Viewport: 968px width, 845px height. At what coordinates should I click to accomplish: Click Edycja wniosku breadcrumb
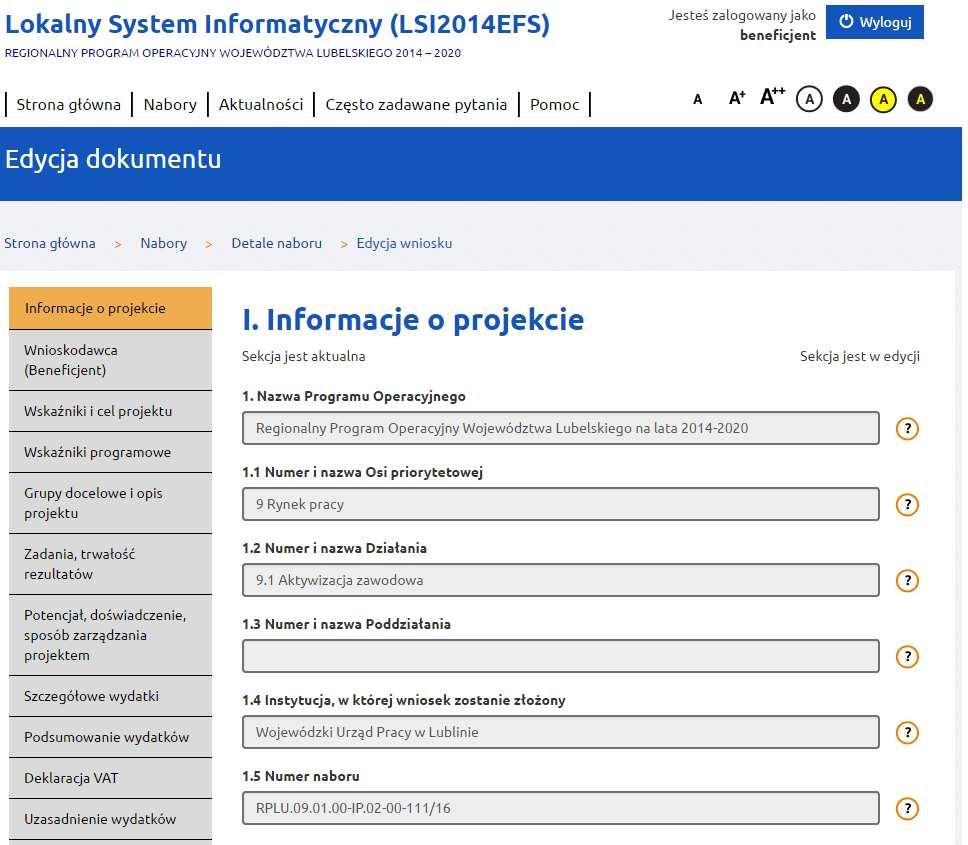(404, 243)
